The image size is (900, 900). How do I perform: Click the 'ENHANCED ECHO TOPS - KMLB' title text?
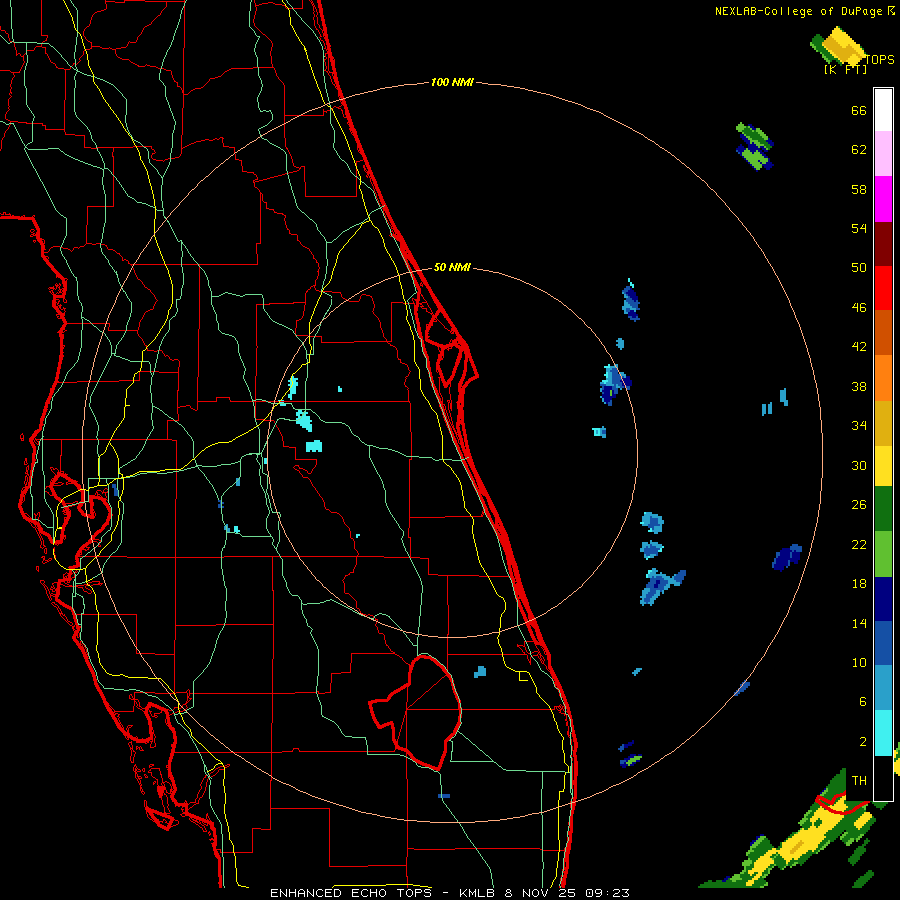(x=382, y=893)
